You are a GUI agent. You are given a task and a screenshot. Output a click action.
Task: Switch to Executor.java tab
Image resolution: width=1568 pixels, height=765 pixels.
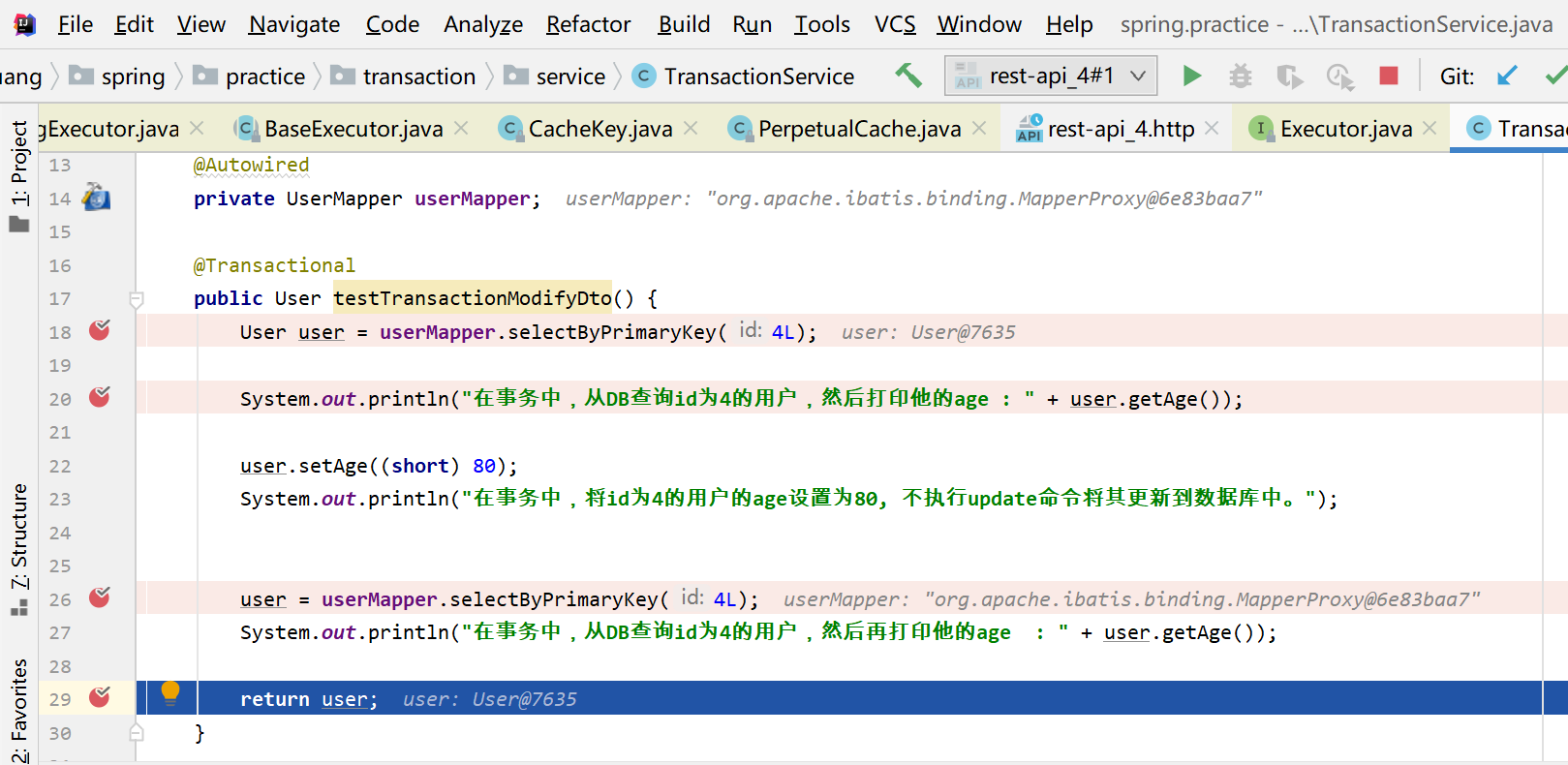click(x=1345, y=129)
